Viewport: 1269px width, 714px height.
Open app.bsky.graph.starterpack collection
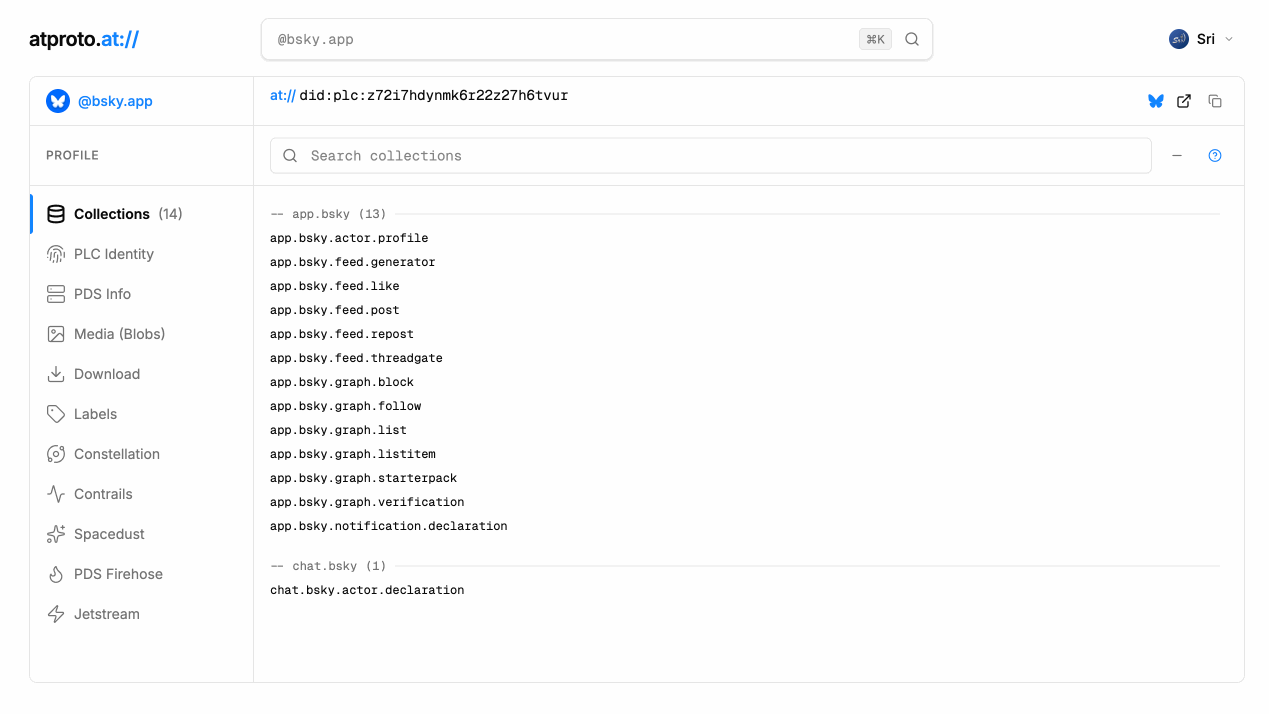click(363, 478)
